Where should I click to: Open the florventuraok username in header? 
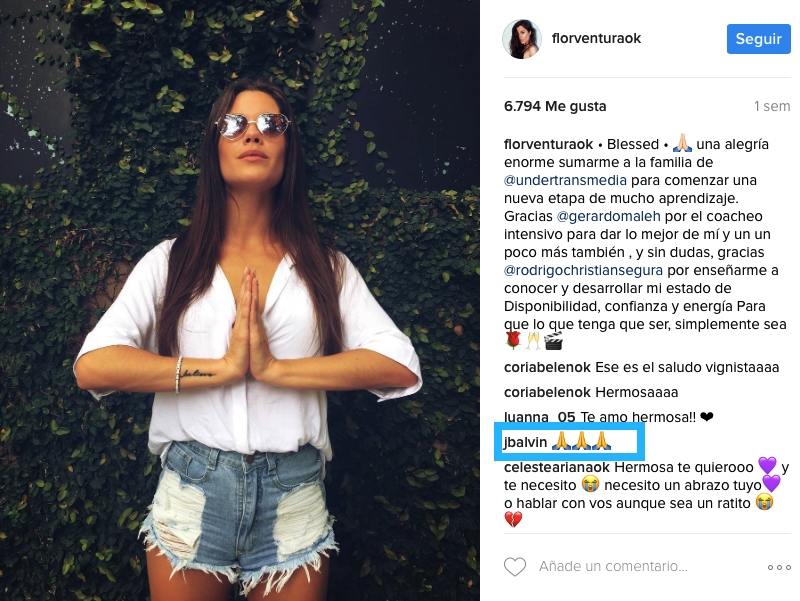[596, 38]
